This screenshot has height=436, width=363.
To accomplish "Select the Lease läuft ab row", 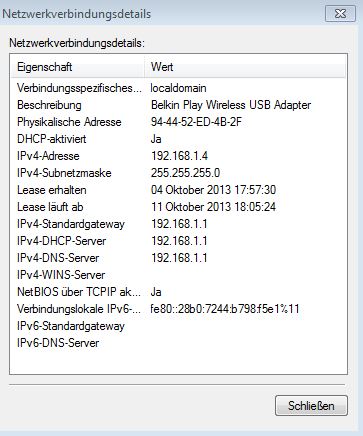I will pyautogui.click(x=178, y=207).
